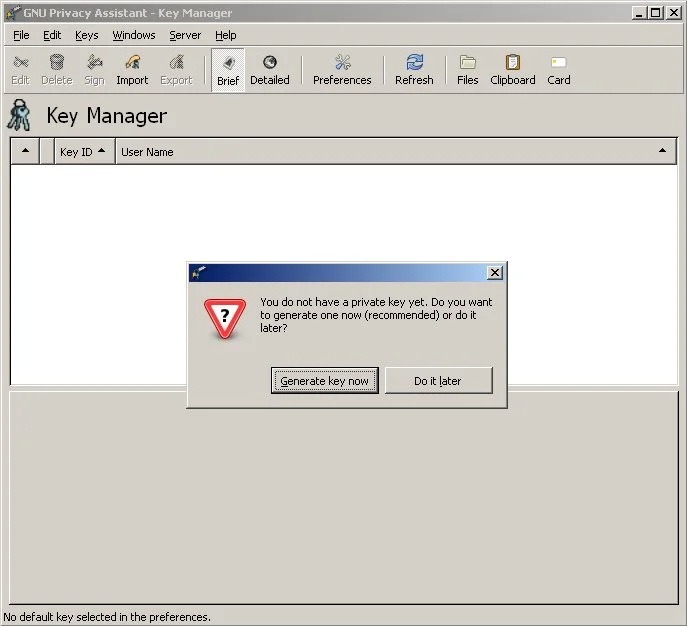
Task: Open the File menu
Action: 21,35
